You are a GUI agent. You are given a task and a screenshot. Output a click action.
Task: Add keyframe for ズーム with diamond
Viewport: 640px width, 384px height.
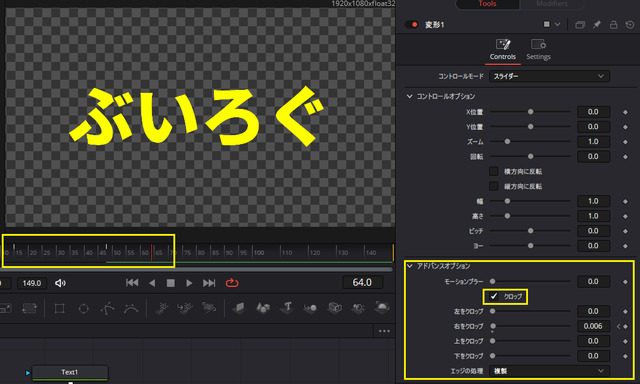tap(625, 142)
